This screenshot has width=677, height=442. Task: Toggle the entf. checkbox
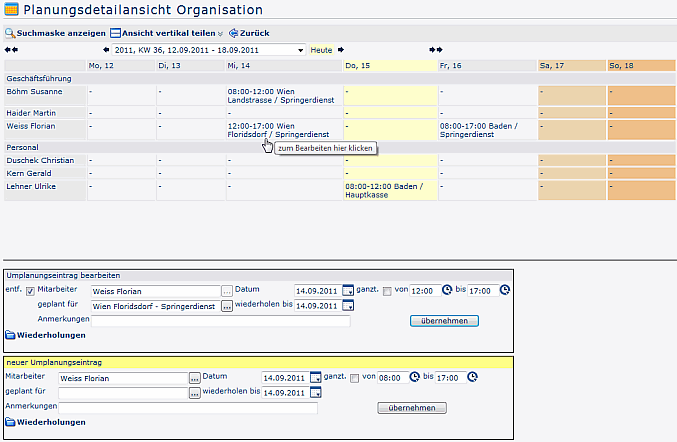pyautogui.click(x=29, y=291)
